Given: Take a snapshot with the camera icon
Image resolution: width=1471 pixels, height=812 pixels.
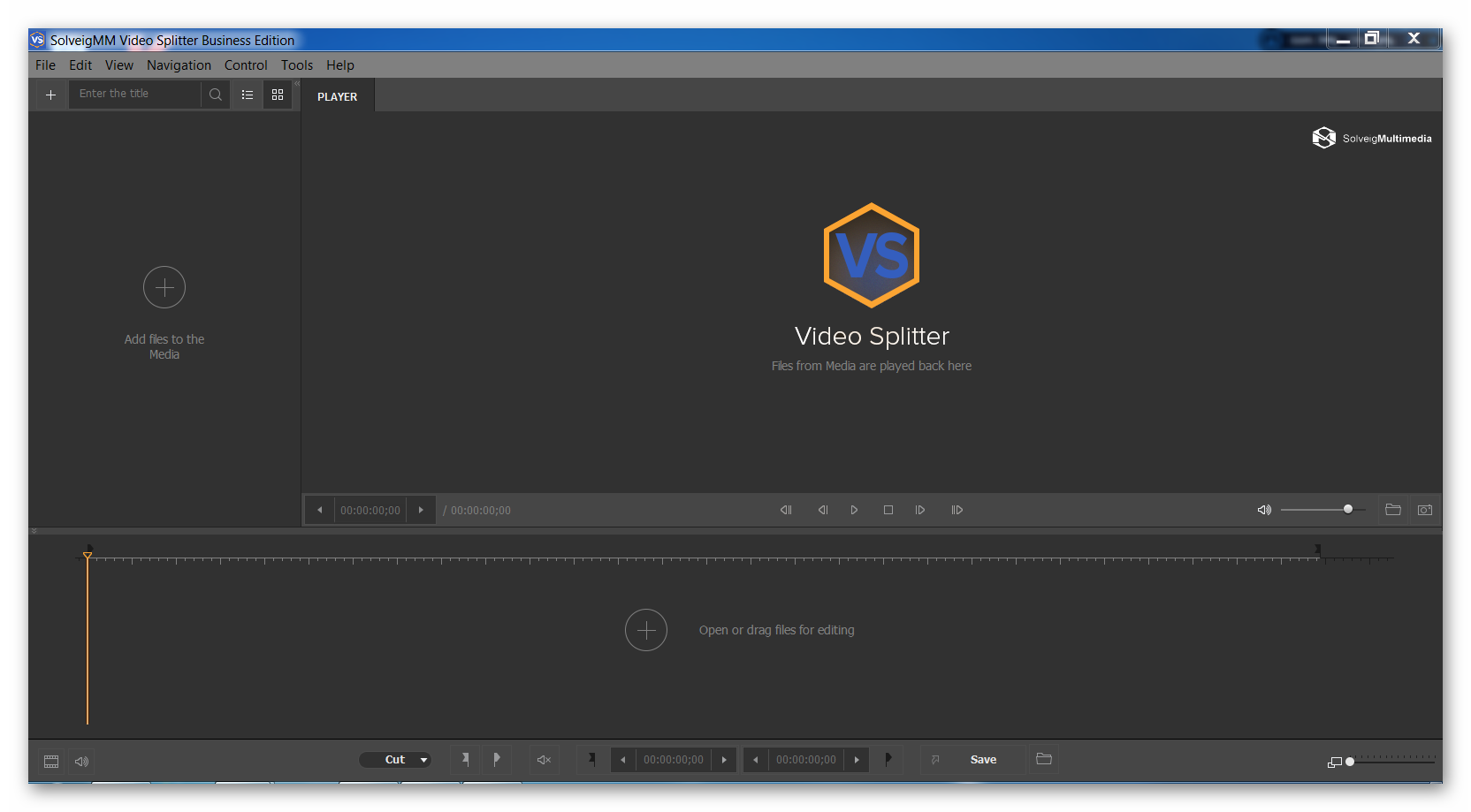Looking at the screenshot, I should [1425, 510].
